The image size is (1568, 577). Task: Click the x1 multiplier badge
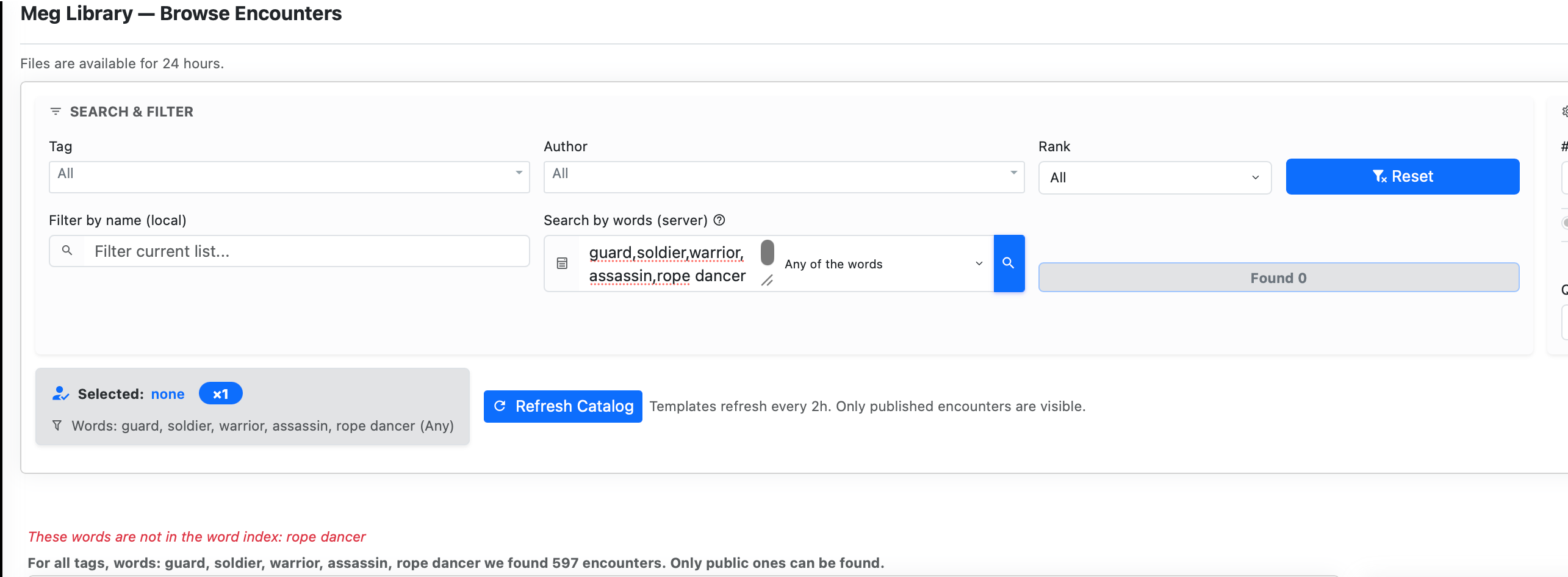220,394
